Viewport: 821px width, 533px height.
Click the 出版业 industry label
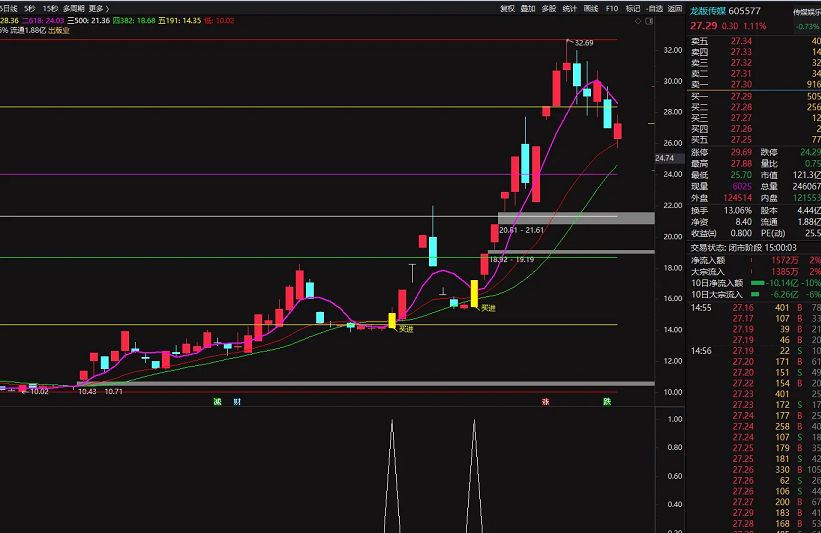point(59,30)
